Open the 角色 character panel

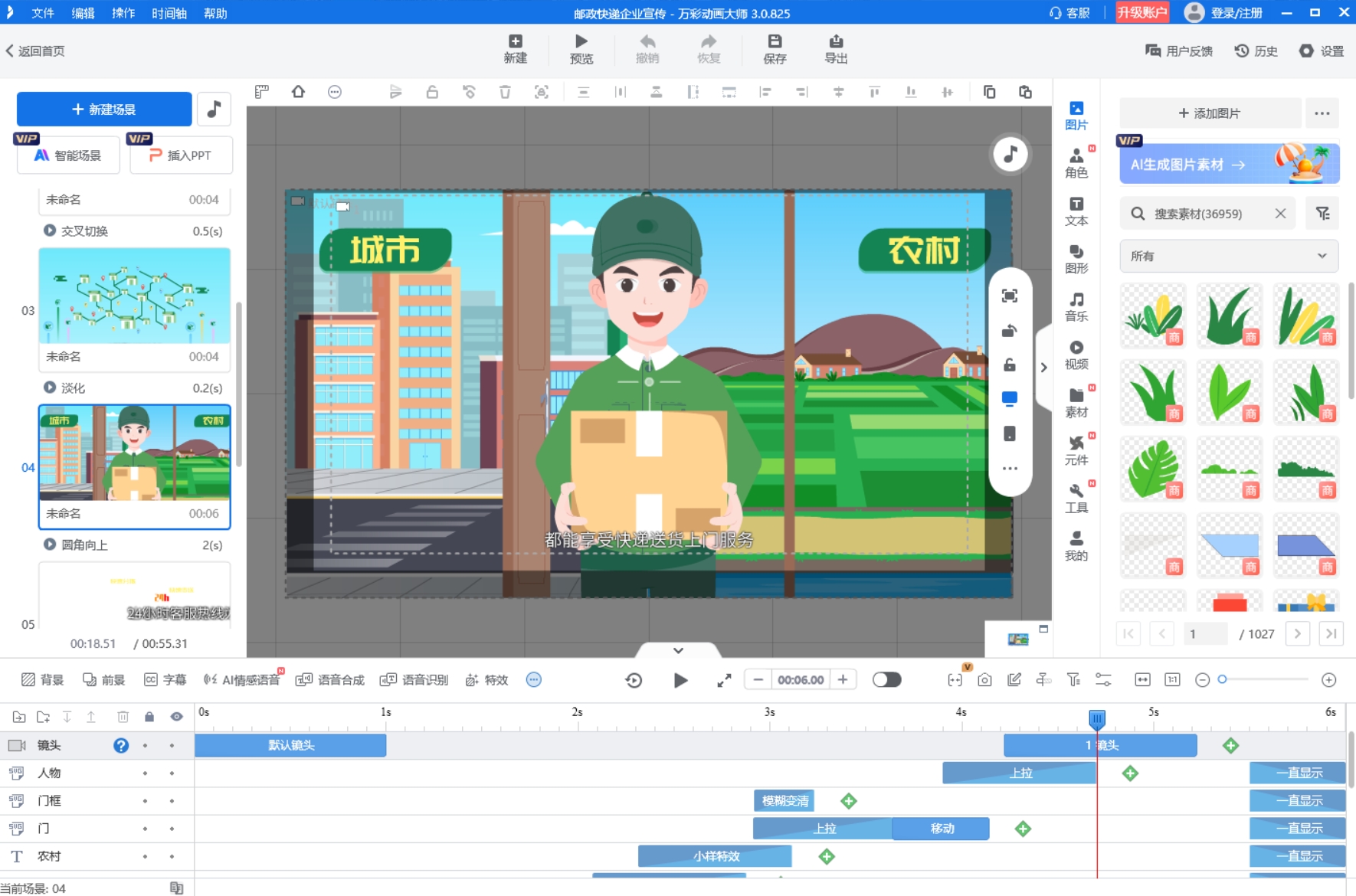click(x=1076, y=162)
